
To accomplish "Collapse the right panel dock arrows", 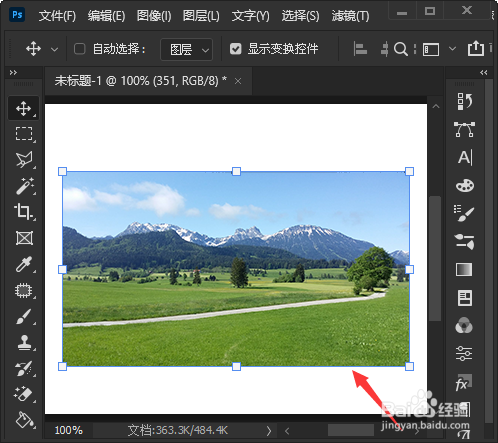I will 484,72.
